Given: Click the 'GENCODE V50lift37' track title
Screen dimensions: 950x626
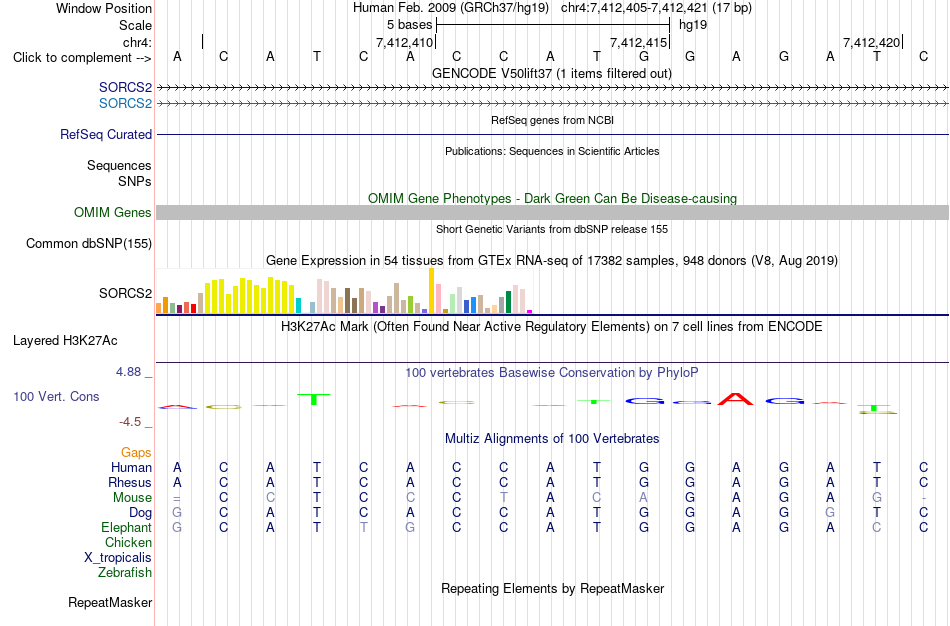Looking at the screenshot, I should tap(552, 74).
